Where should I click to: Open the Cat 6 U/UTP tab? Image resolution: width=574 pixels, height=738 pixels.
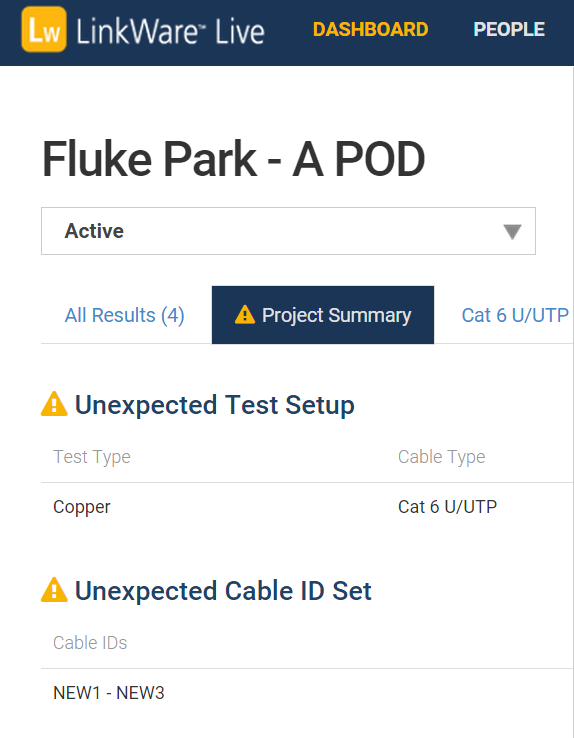click(x=515, y=315)
